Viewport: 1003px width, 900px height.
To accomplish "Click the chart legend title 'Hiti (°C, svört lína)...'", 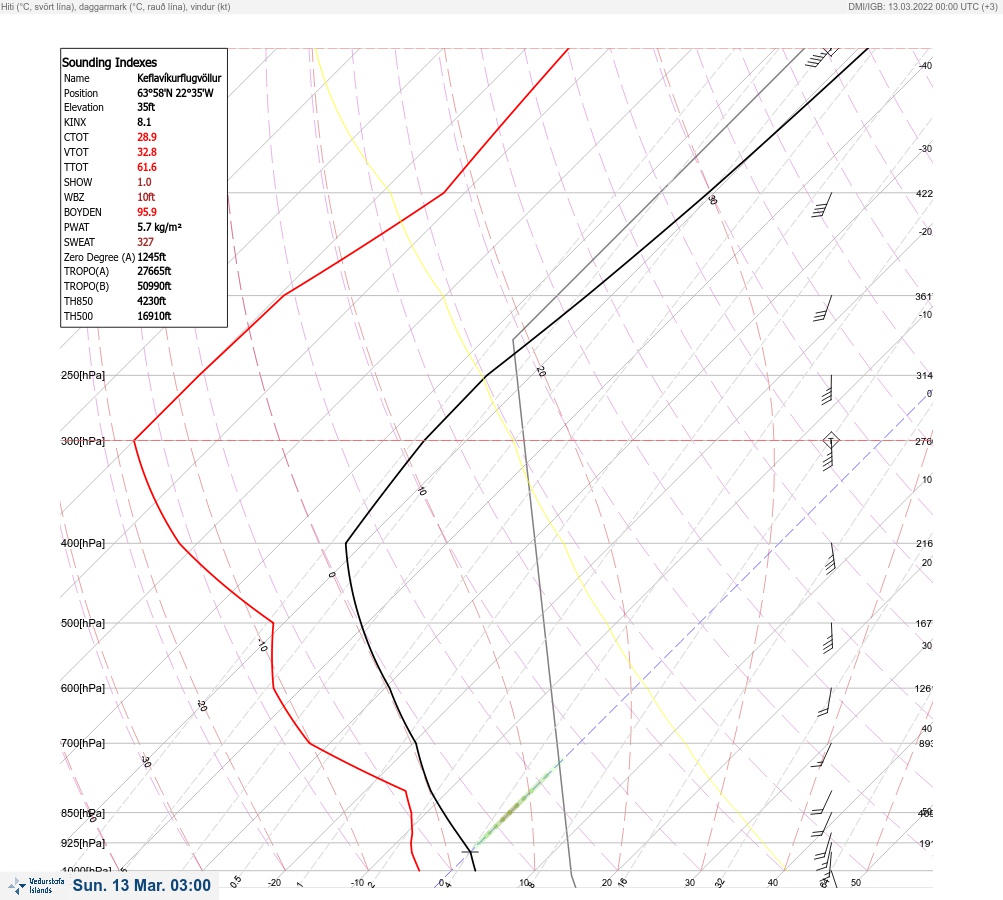I will coord(116,6).
